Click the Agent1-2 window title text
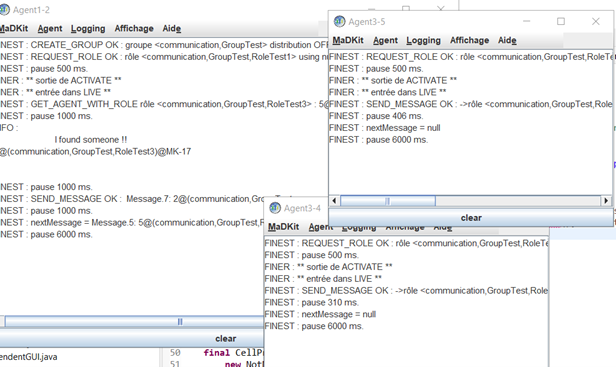This screenshot has width=616, height=367. pos(31,10)
